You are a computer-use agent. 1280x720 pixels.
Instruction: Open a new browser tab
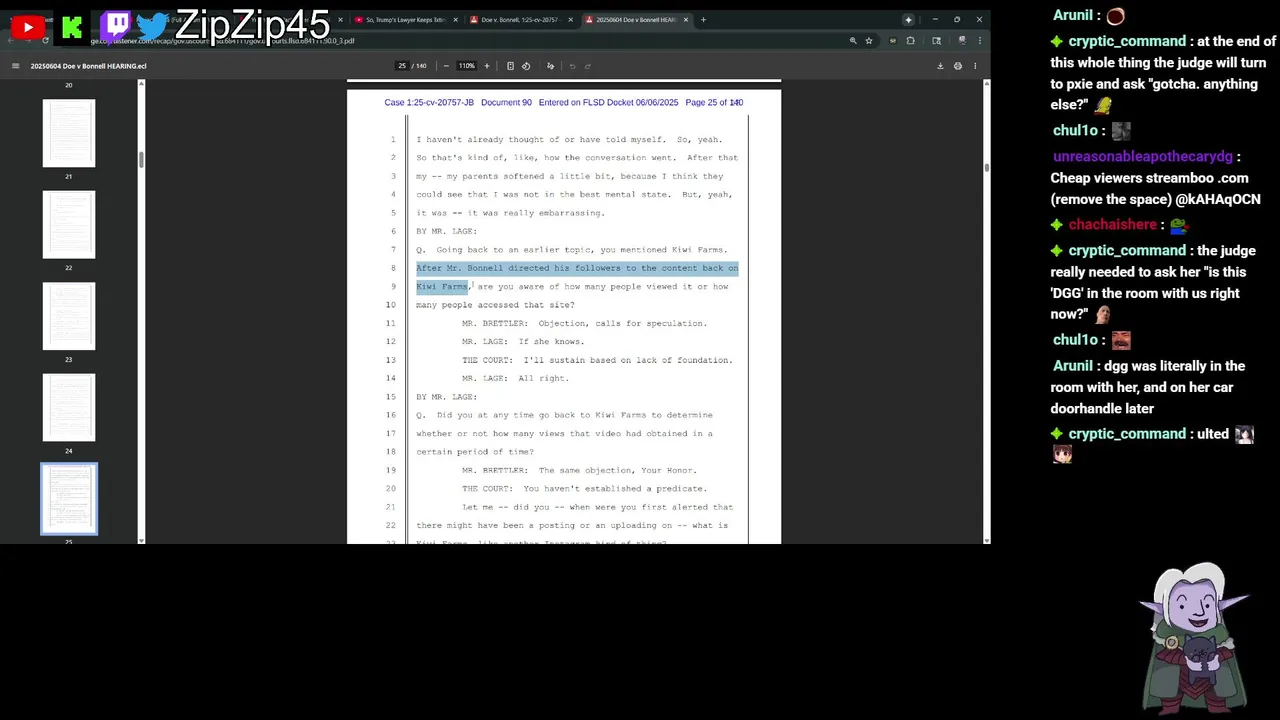[703, 20]
